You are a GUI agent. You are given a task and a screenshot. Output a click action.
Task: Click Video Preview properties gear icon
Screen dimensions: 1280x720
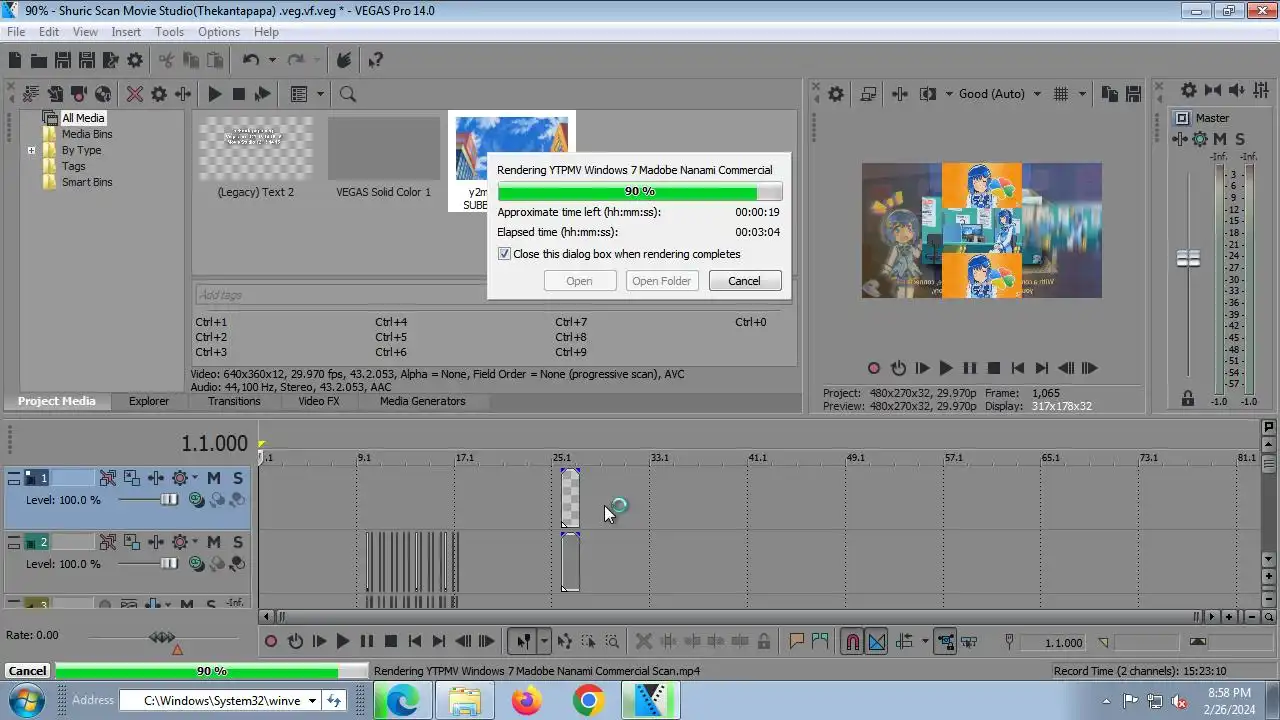836,94
